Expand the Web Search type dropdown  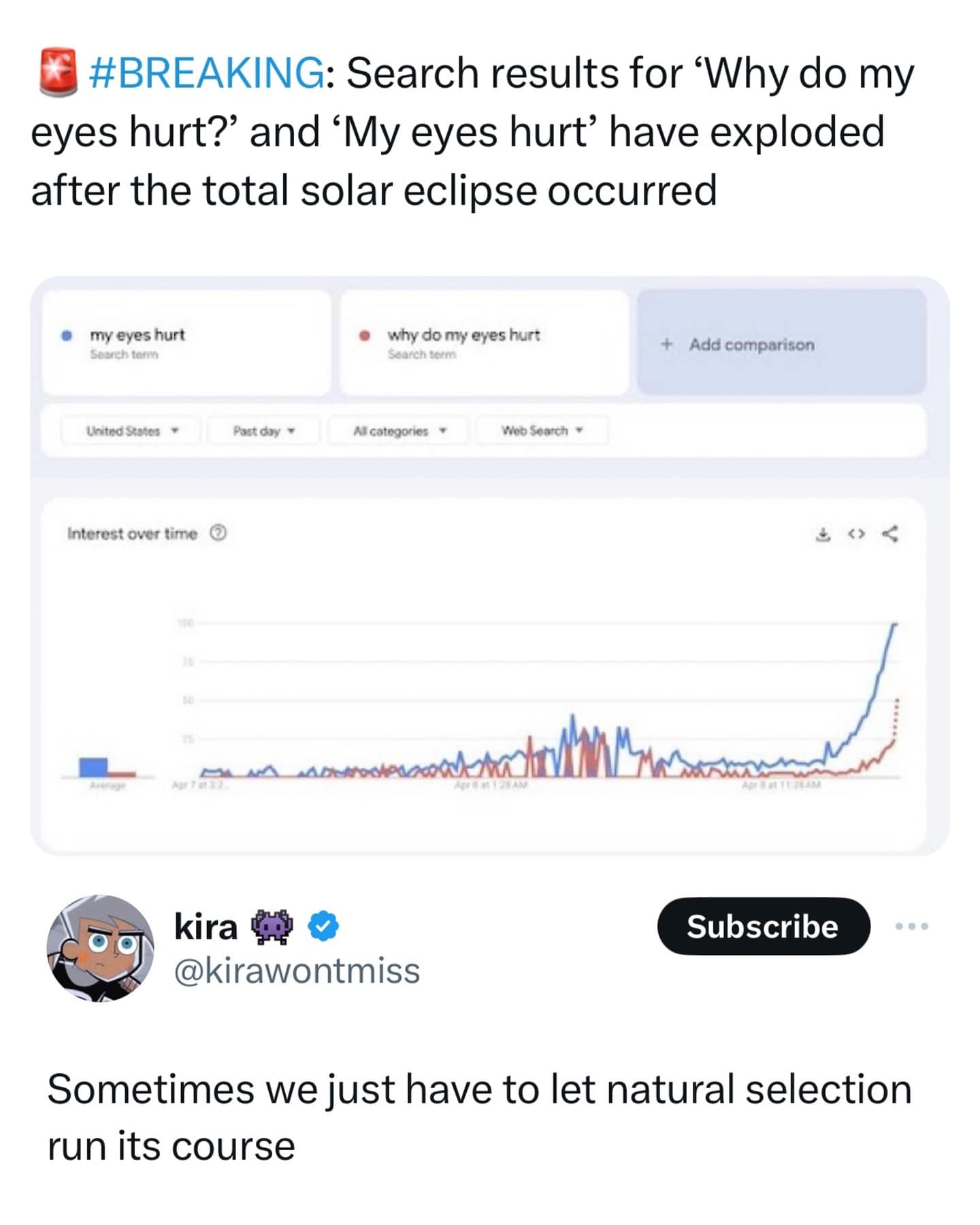(542, 431)
